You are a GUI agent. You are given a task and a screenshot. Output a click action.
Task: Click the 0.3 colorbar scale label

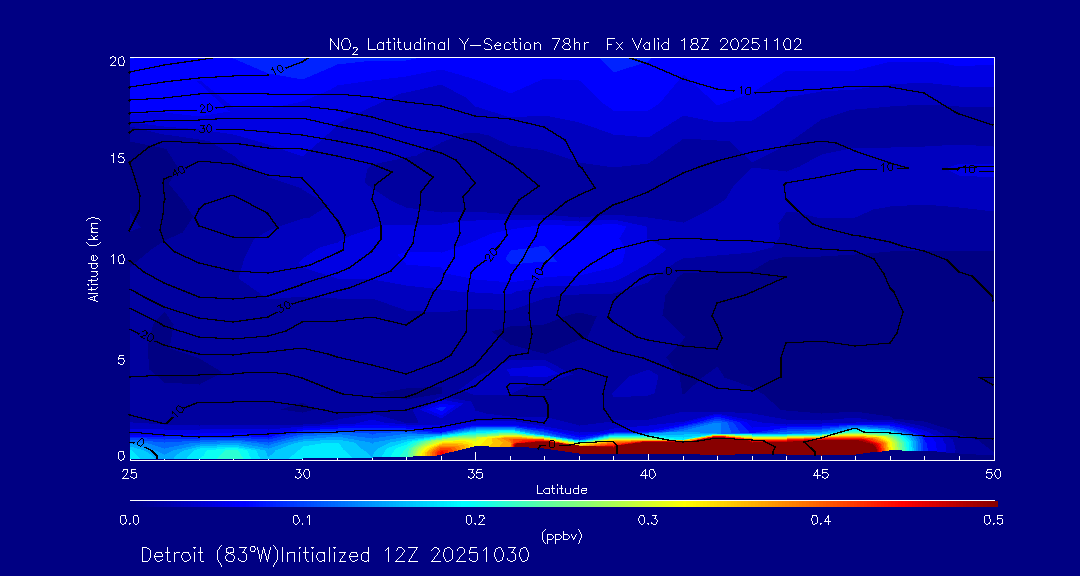point(648,520)
